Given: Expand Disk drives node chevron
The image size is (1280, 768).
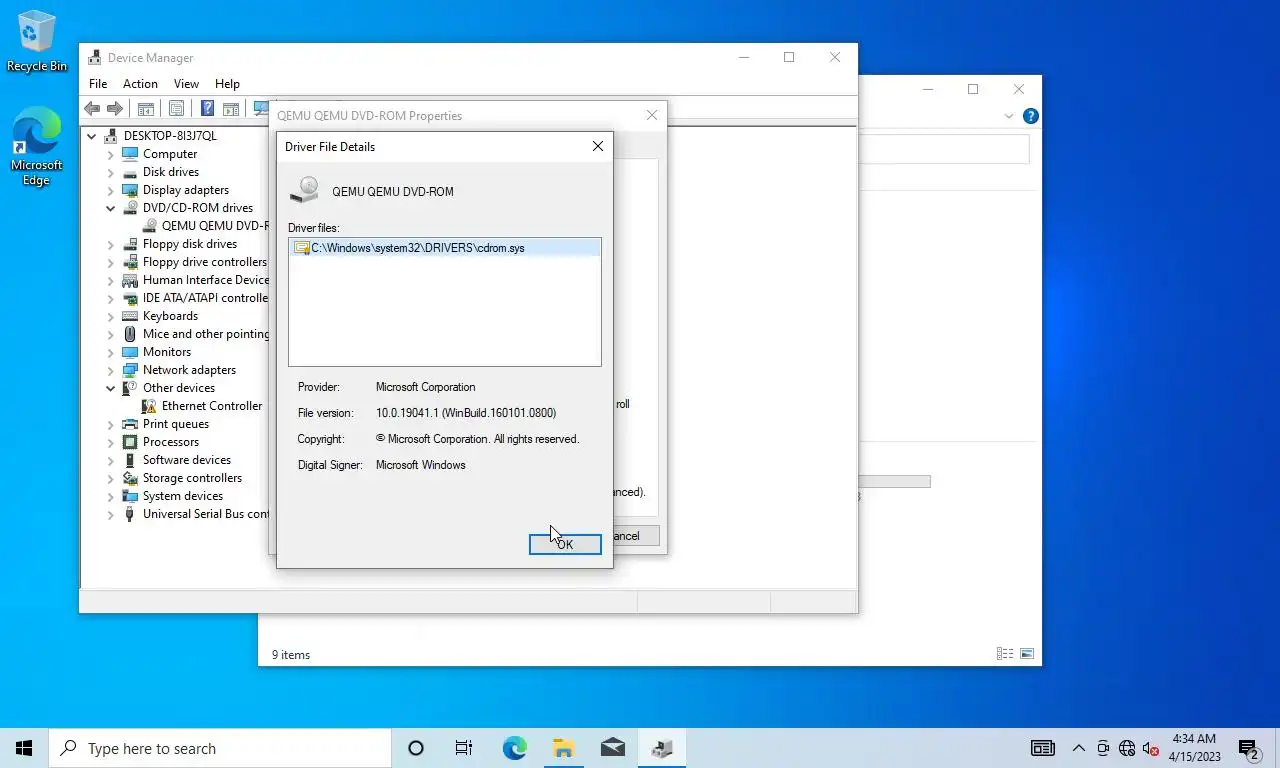Looking at the screenshot, I should (x=111, y=172).
